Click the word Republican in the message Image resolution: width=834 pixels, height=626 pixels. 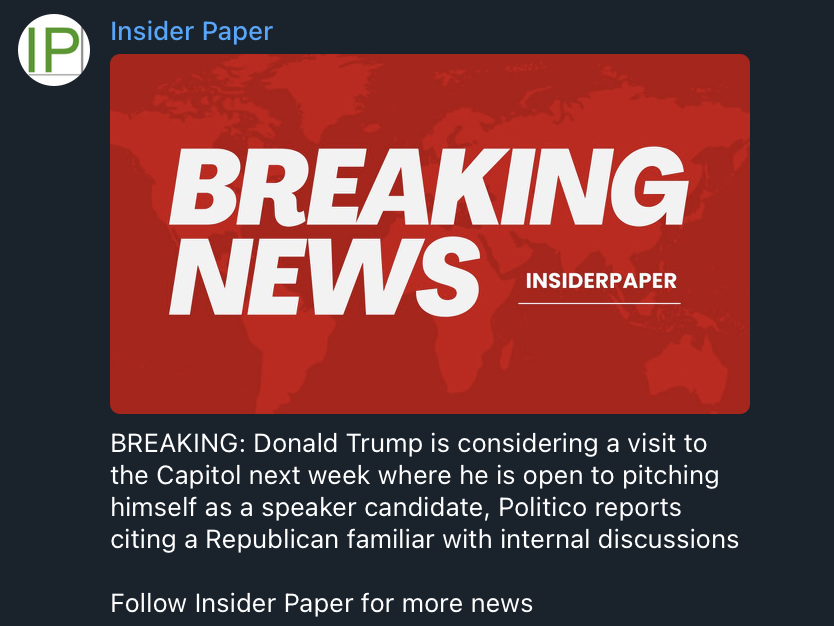(272, 539)
